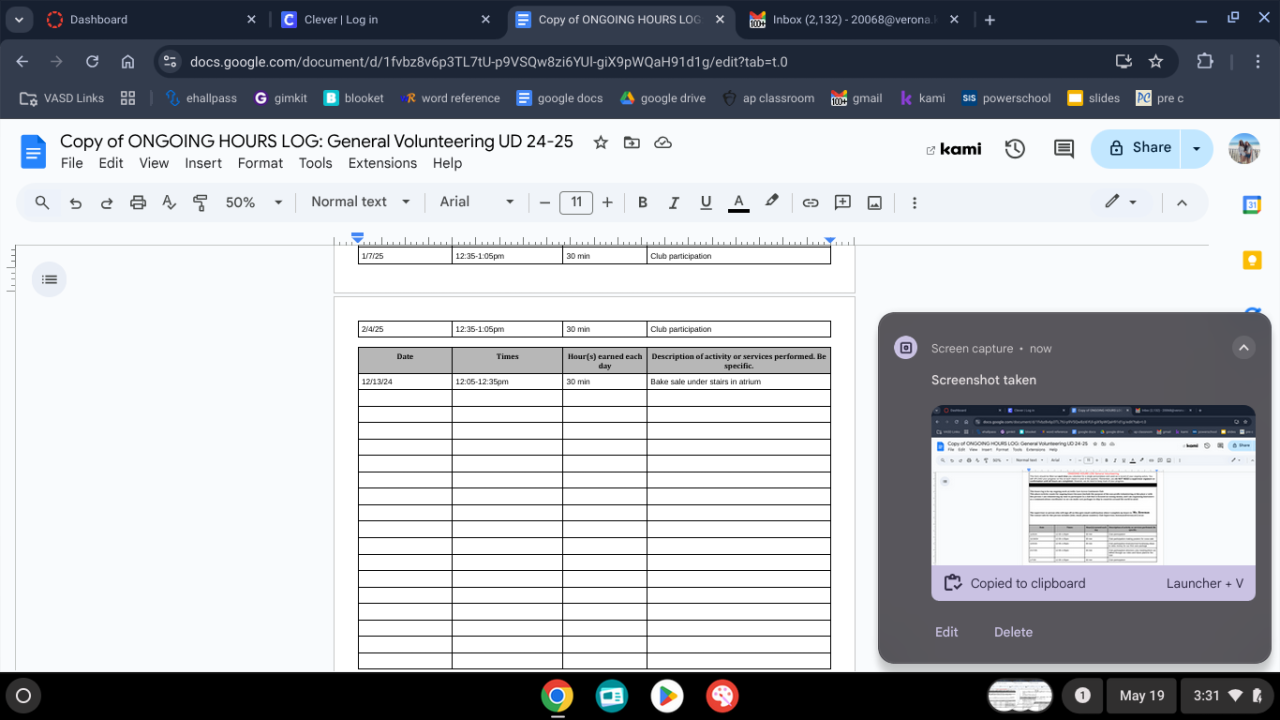Collapse the Screen capture notification
The image size is (1280, 720).
pyautogui.click(x=1243, y=348)
